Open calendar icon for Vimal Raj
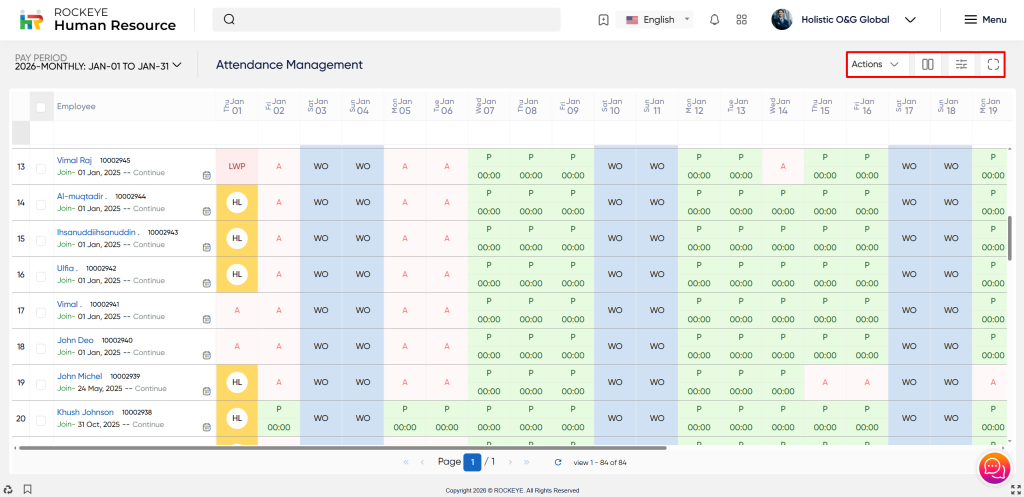 tap(206, 175)
